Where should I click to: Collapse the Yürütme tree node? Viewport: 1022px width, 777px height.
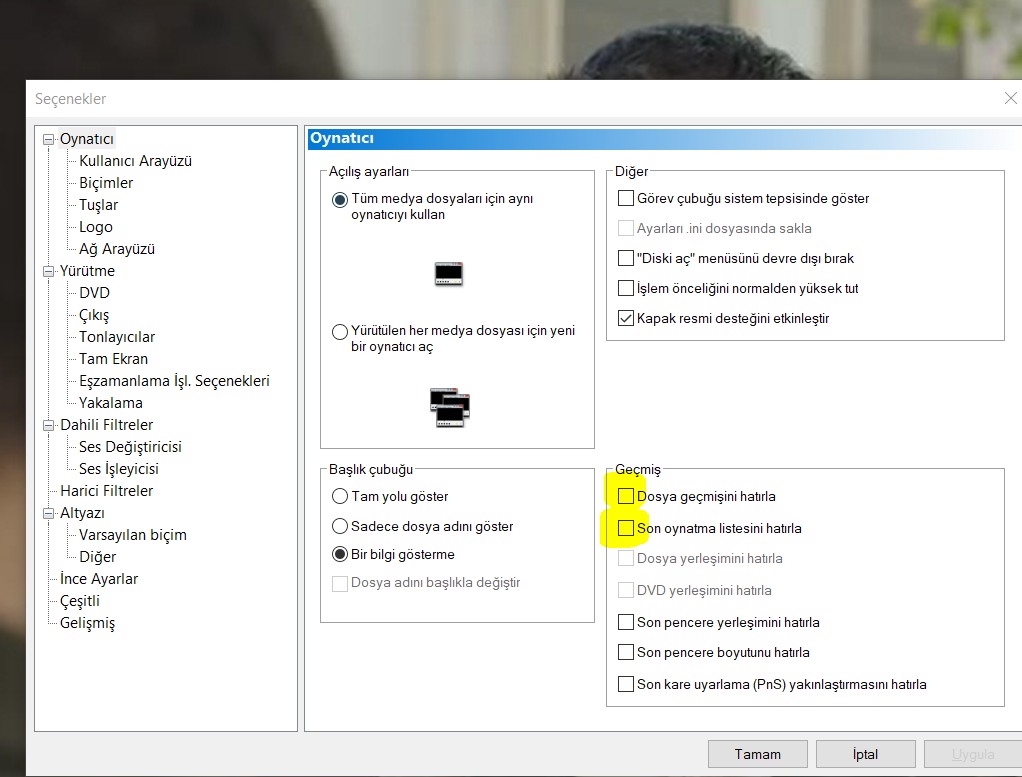point(48,271)
